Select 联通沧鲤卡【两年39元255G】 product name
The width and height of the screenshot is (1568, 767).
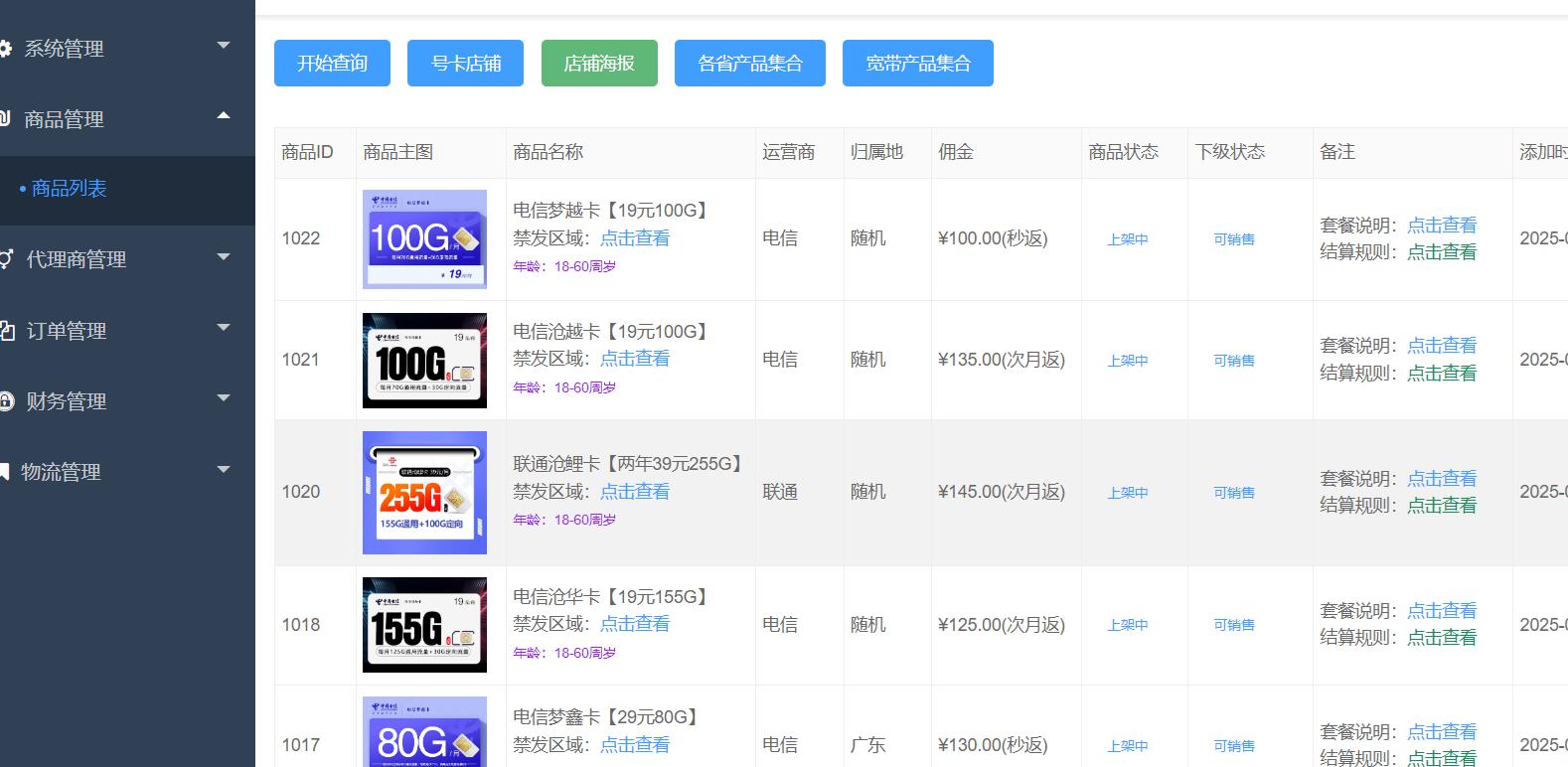pyautogui.click(x=630, y=464)
